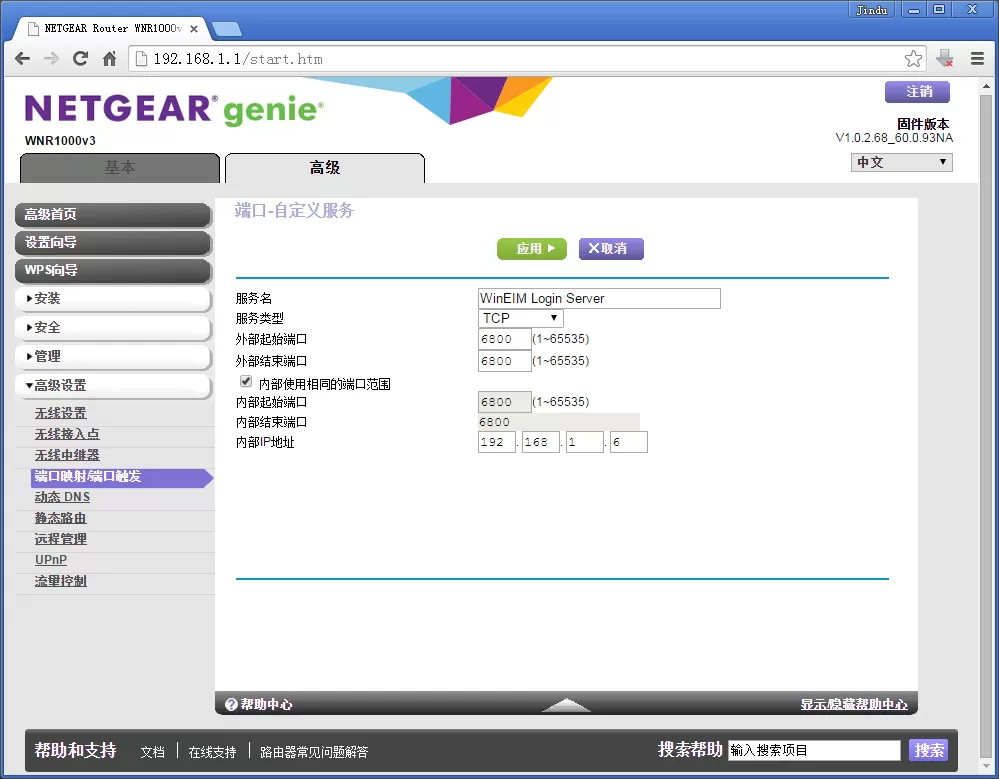This screenshot has height=779, width=999.
Task: Reload the router page
Action: tap(80, 59)
